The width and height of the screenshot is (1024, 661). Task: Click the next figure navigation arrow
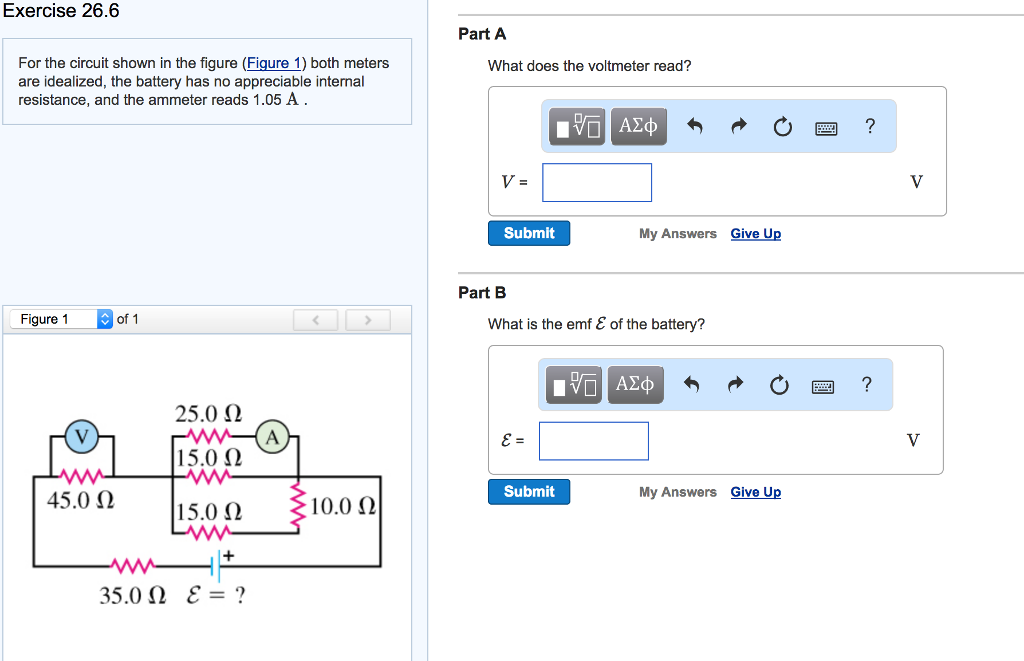(x=368, y=318)
